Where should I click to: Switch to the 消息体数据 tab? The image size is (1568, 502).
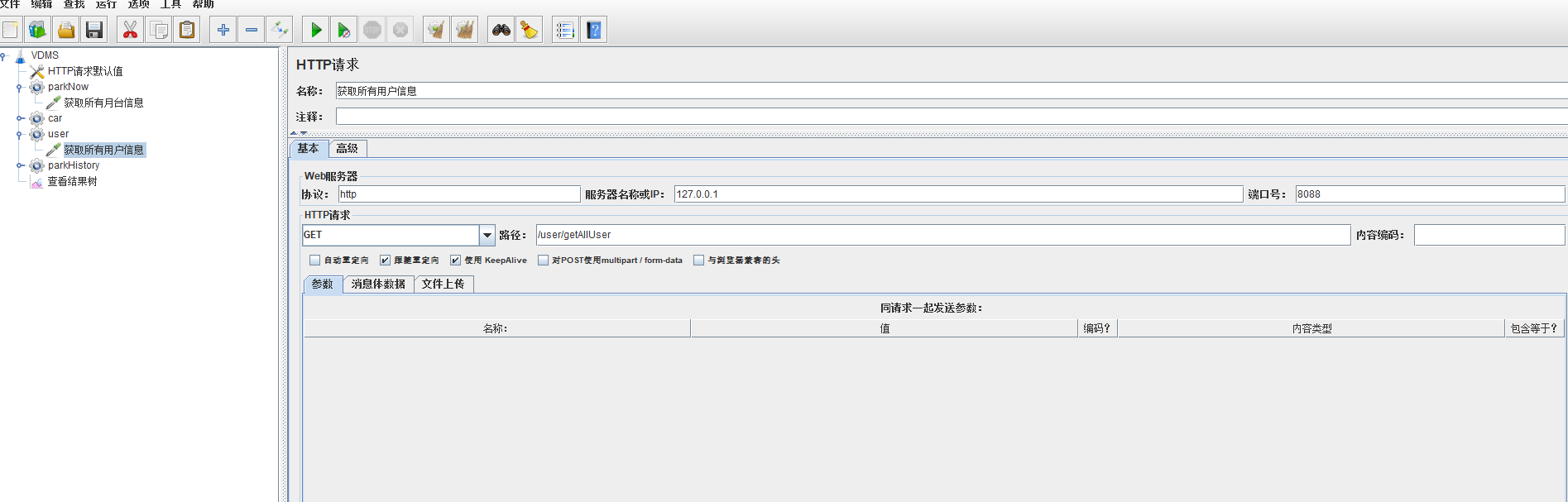[378, 284]
